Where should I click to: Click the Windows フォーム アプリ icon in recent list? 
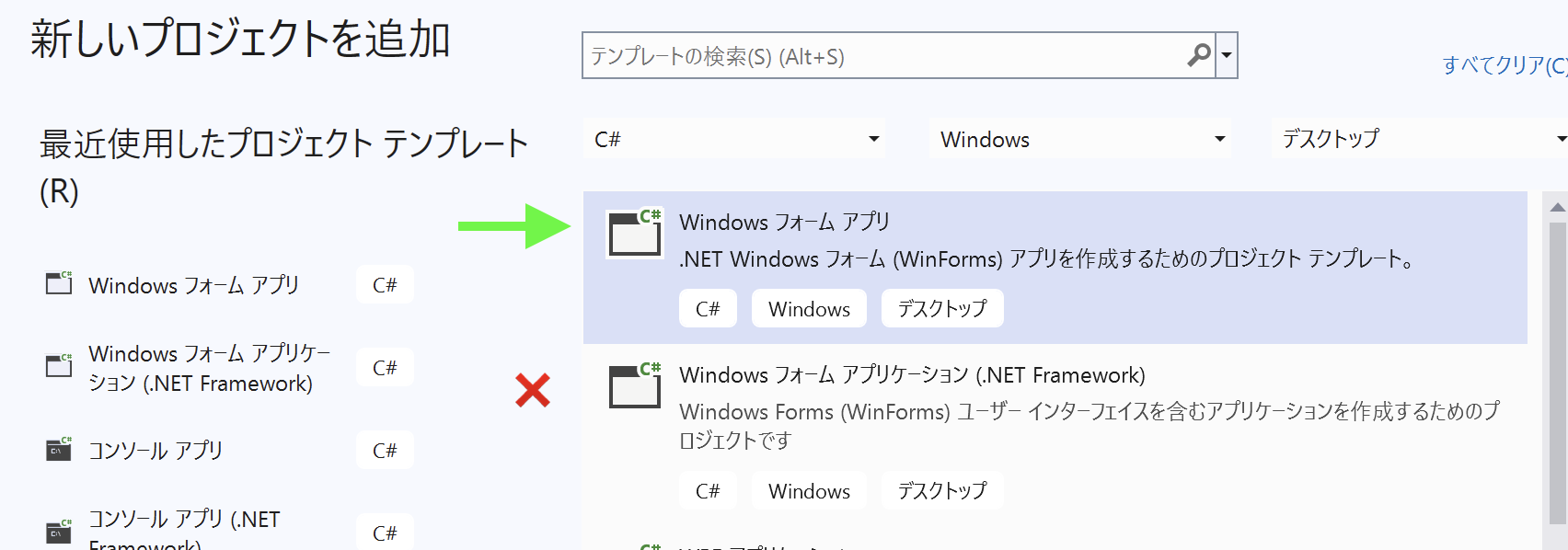pos(58,283)
